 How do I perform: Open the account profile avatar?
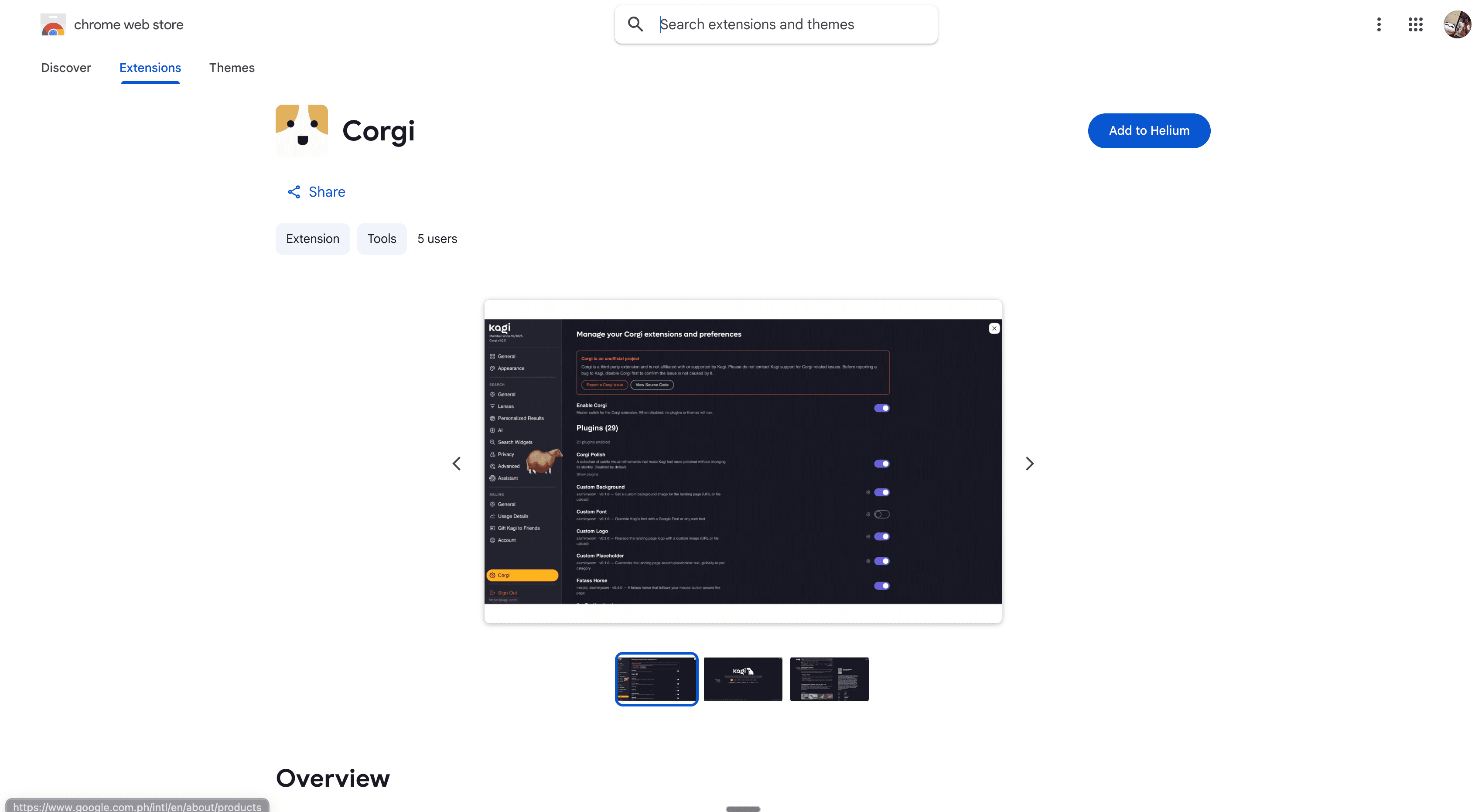[1457, 24]
